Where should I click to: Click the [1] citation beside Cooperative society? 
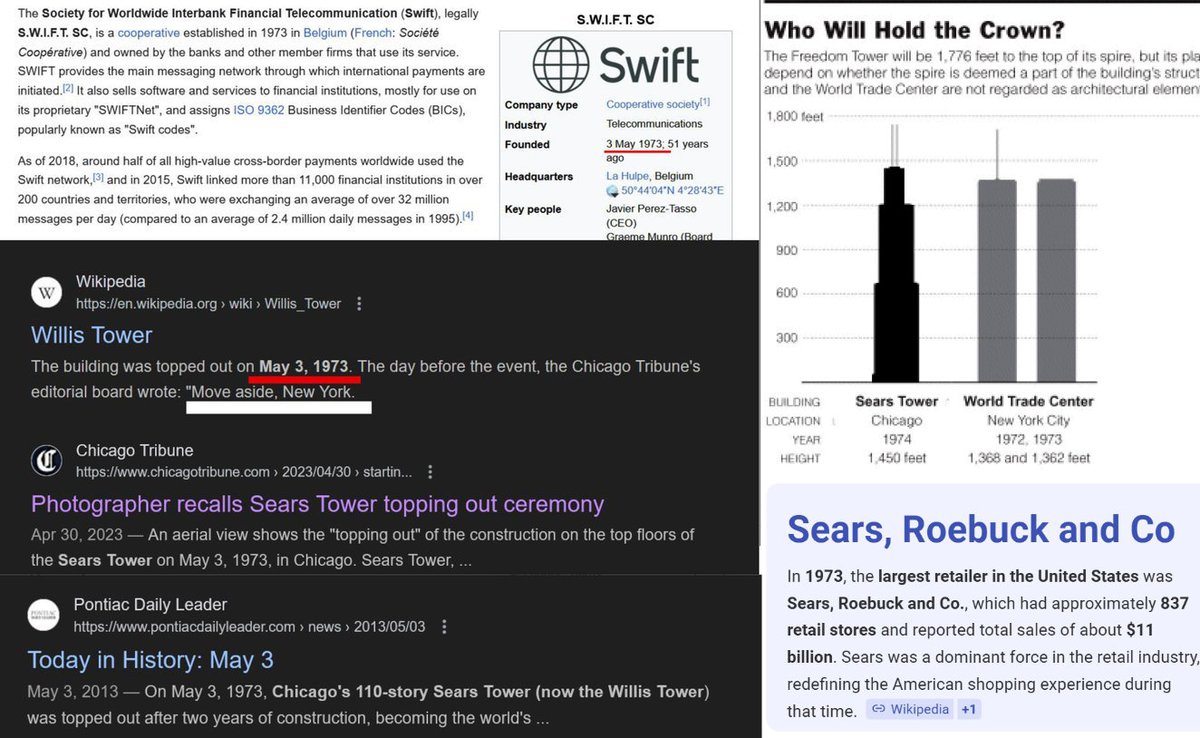(x=705, y=102)
